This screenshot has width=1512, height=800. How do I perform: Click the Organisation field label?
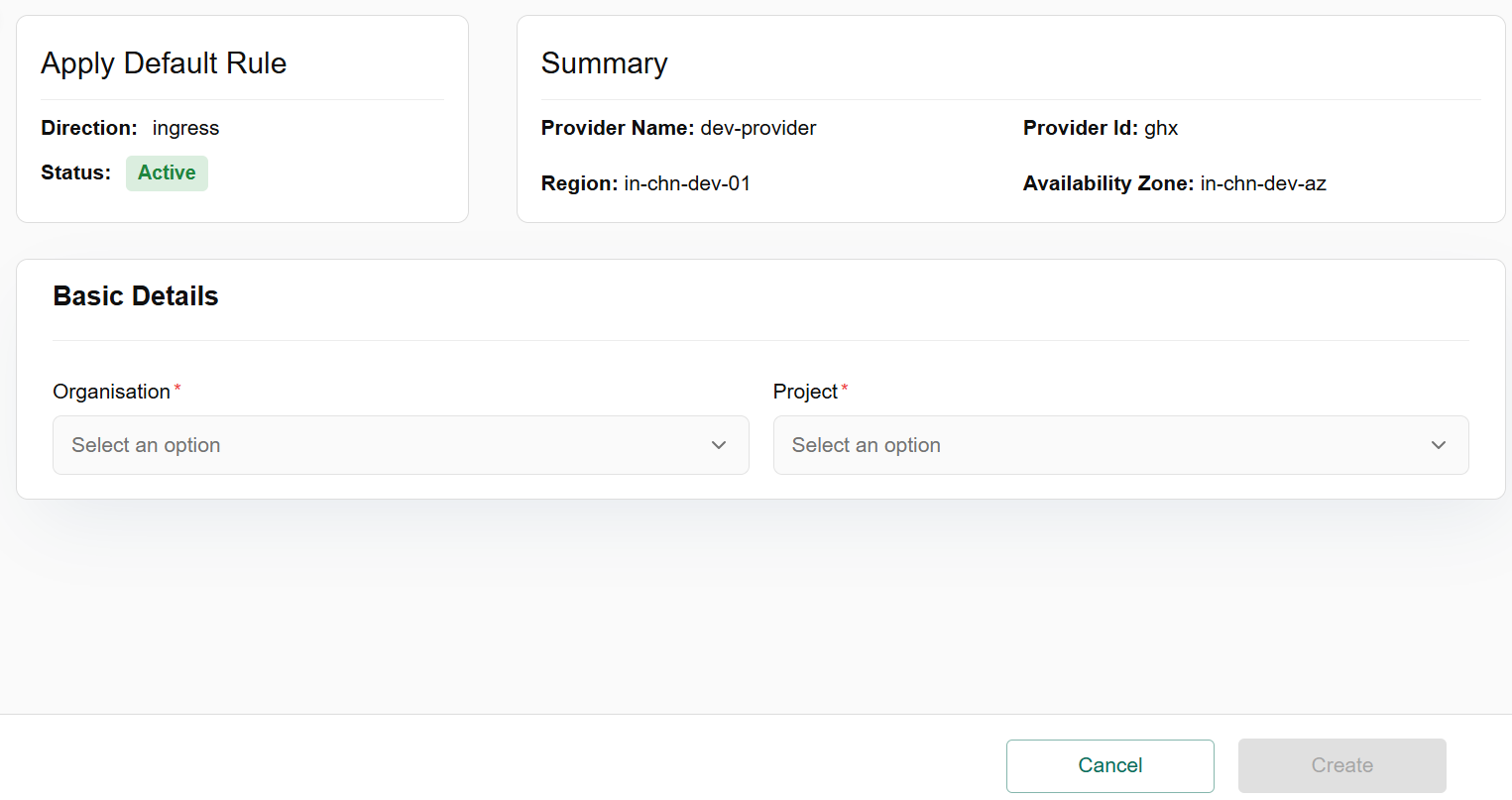tap(112, 392)
